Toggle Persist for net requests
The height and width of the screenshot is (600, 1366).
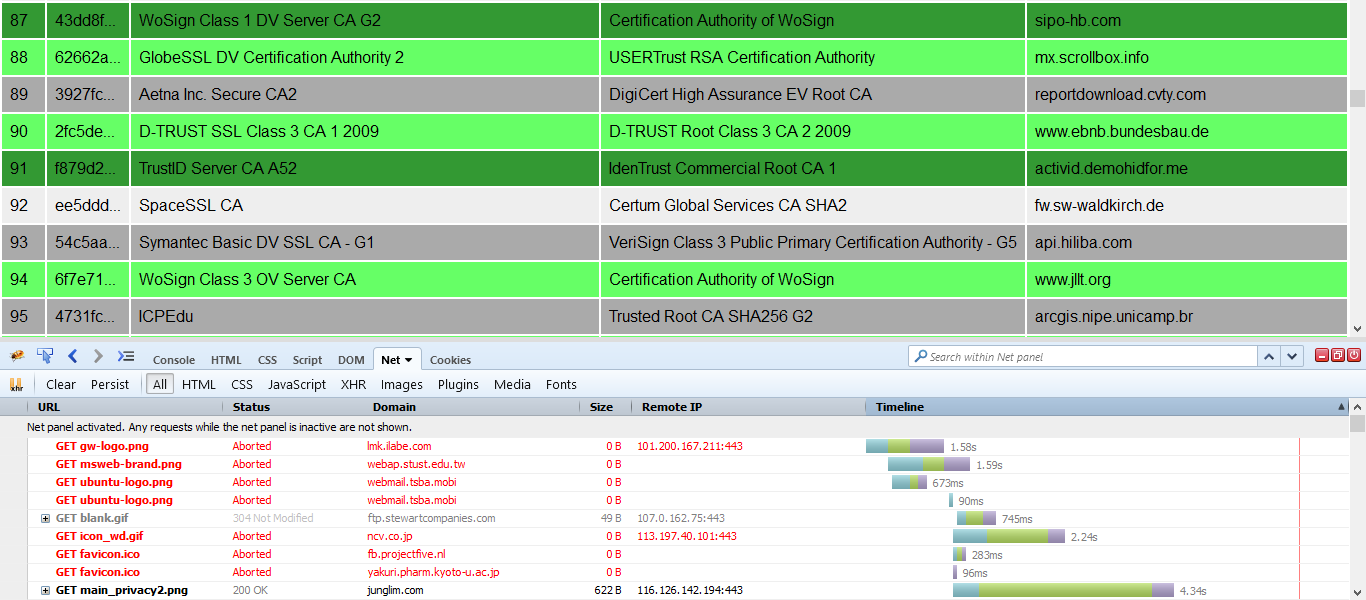(110, 384)
